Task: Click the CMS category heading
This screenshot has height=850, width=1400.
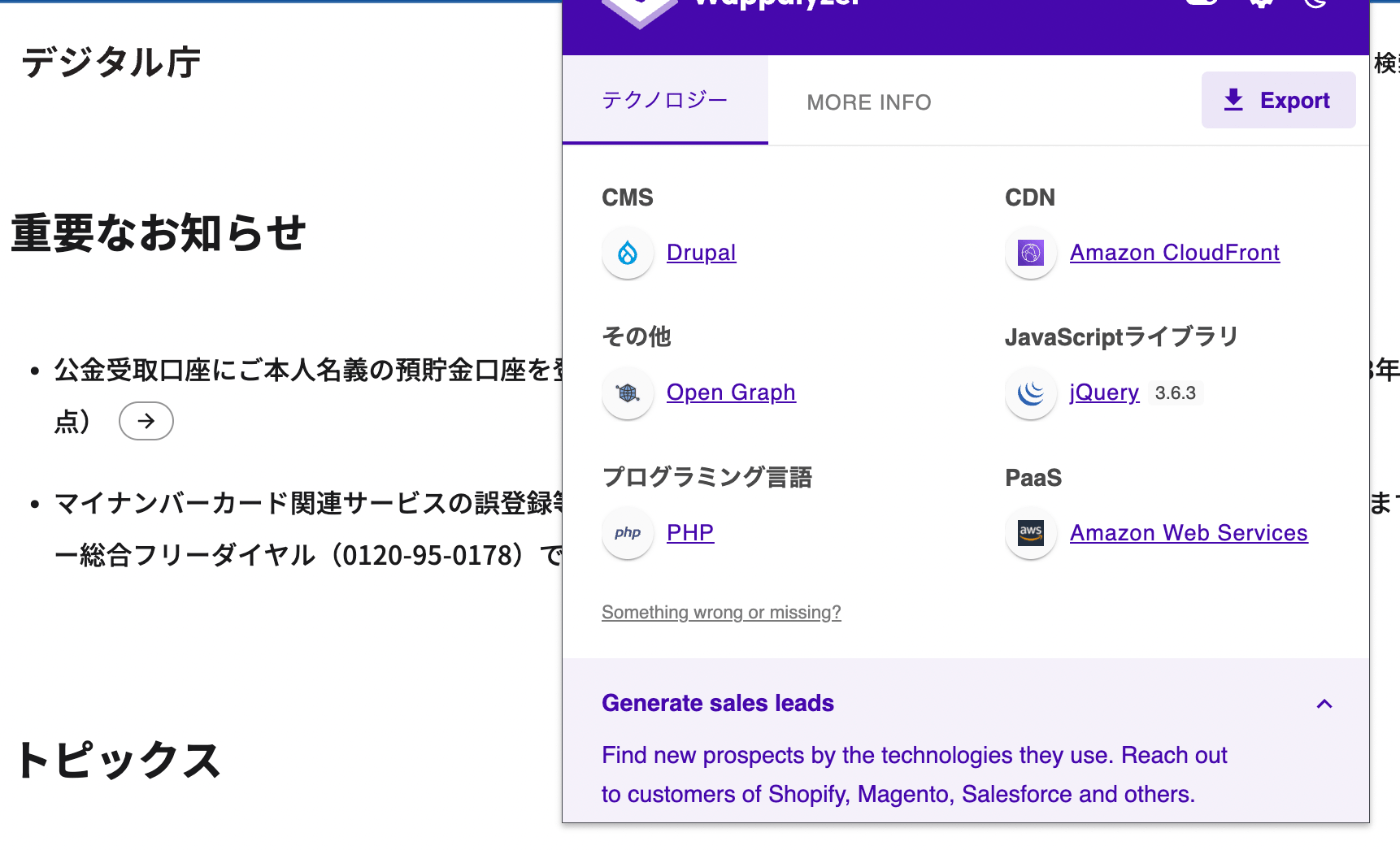Action: (628, 198)
